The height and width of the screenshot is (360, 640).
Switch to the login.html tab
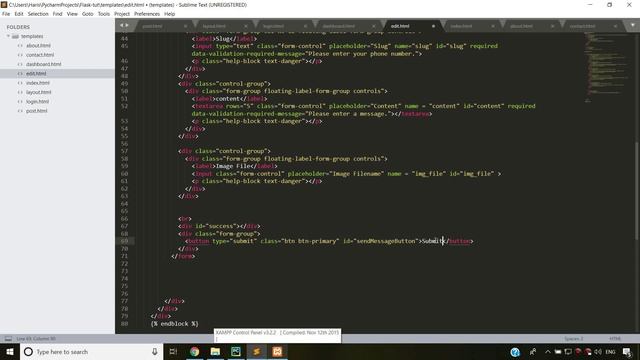(273, 26)
